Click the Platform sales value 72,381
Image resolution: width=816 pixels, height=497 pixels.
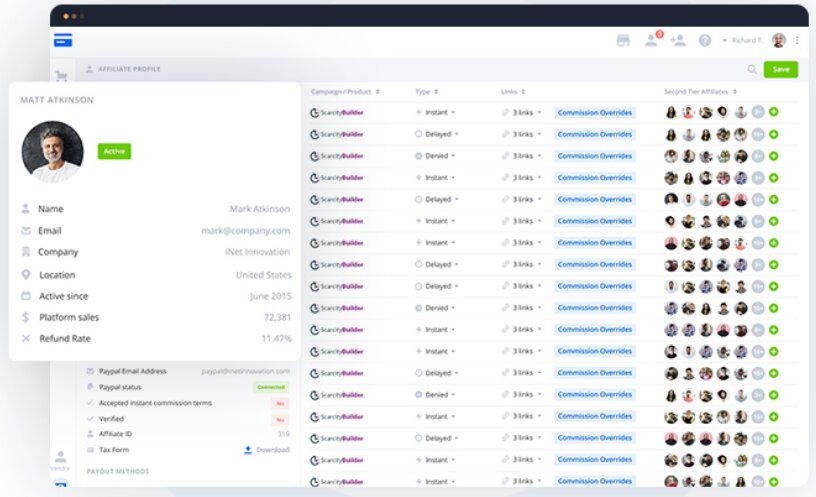pos(277,317)
